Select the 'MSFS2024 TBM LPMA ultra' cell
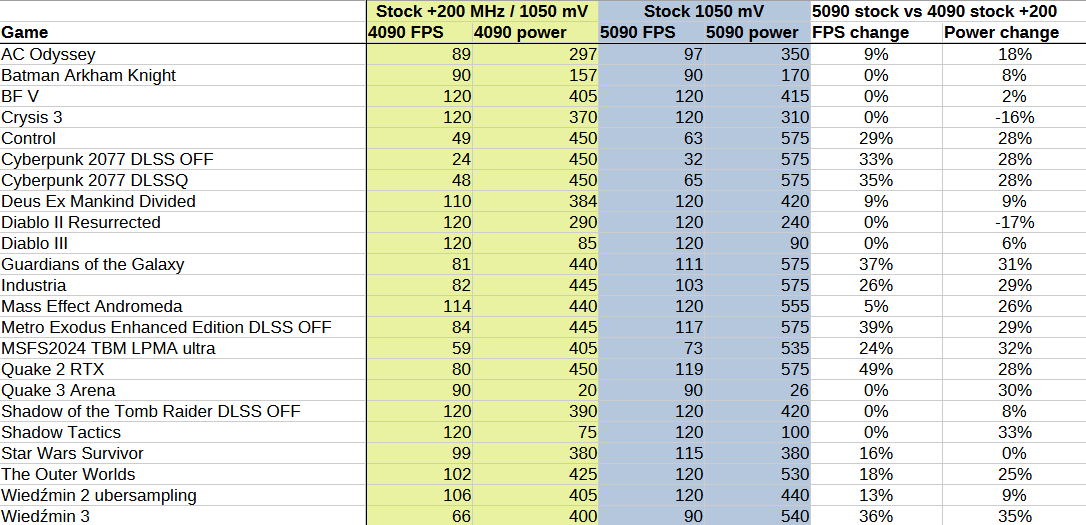 183,348
